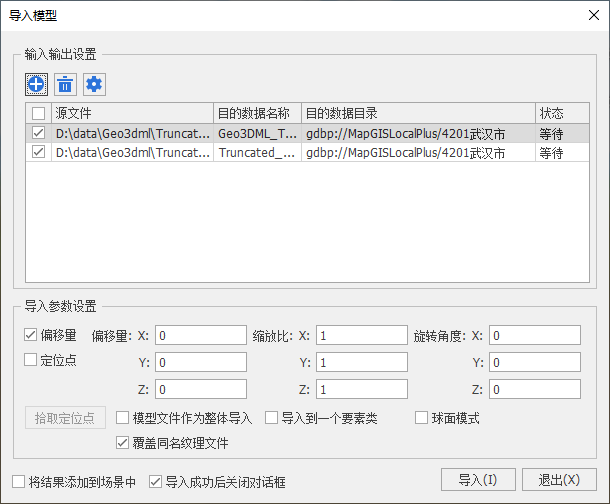Disable the 偏移量 checkbox
Image resolution: width=610 pixels, height=504 pixels.
[31, 335]
